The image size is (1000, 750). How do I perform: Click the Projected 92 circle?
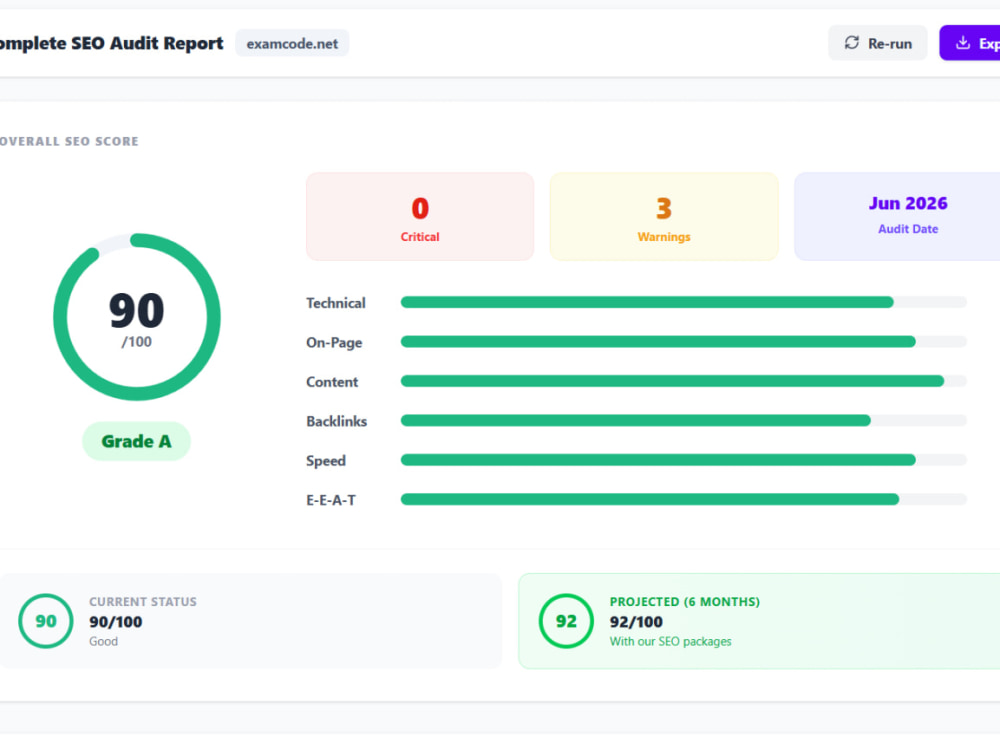pyautogui.click(x=566, y=621)
